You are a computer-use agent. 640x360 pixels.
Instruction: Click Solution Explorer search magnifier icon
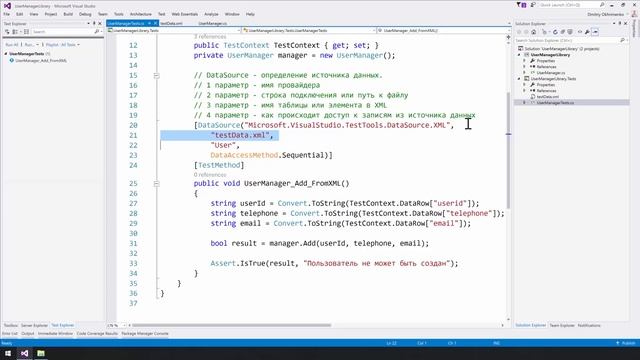point(622,40)
